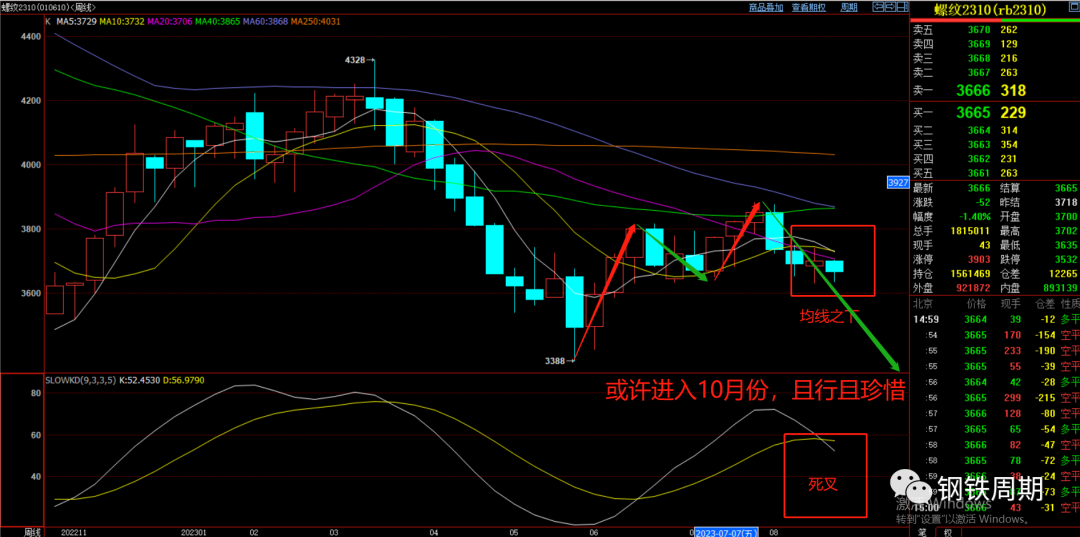
Task: Click the 3388 low price label
Action: click(x=554, y=359)
